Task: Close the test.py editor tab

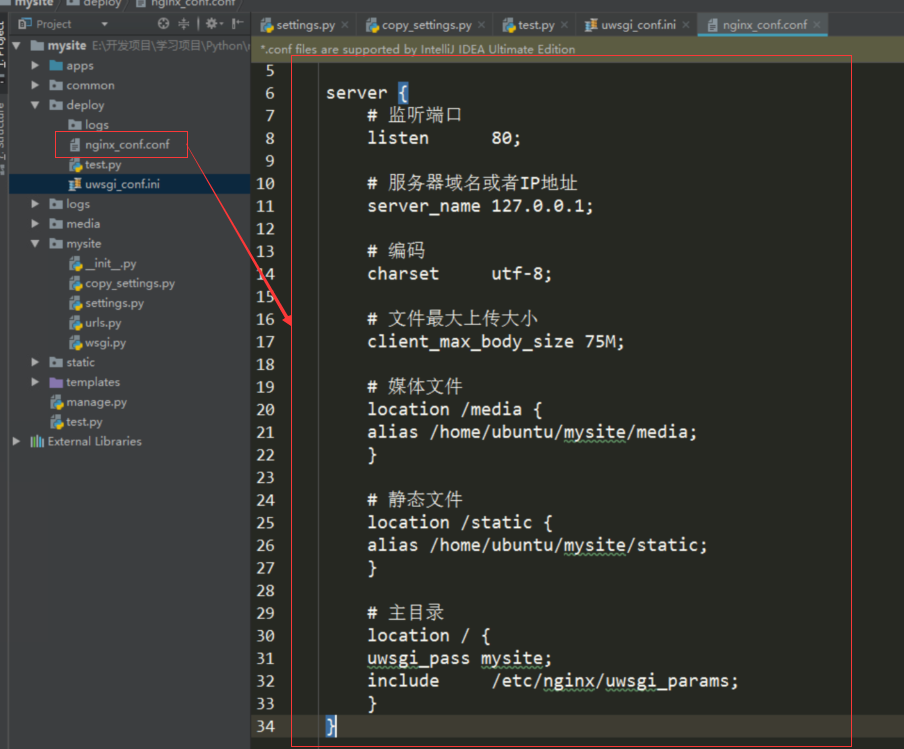Action: tap(564, 24)
